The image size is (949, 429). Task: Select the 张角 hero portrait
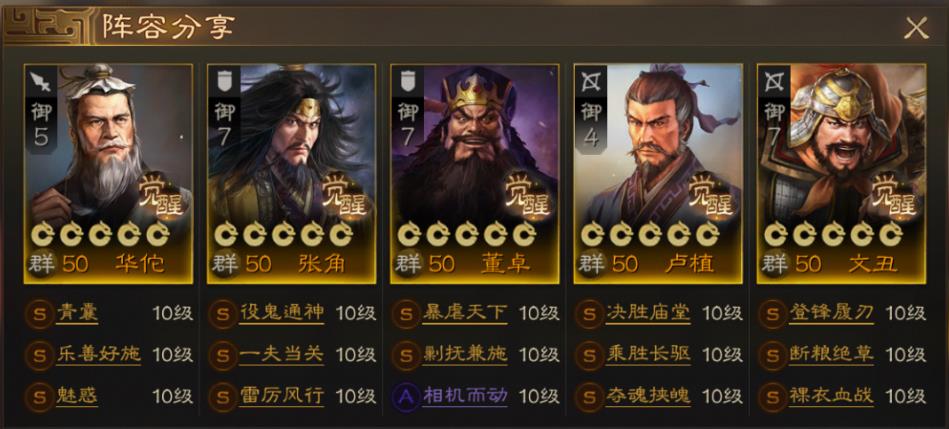pos(291,174)
